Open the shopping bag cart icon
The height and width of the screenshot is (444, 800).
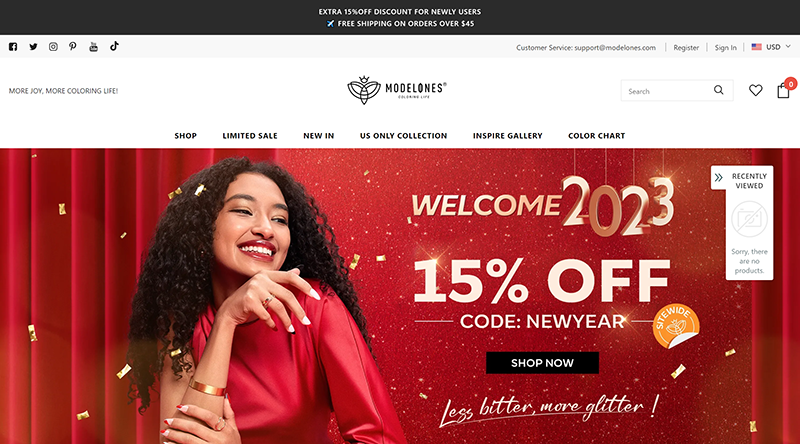[x=783, y=91]
